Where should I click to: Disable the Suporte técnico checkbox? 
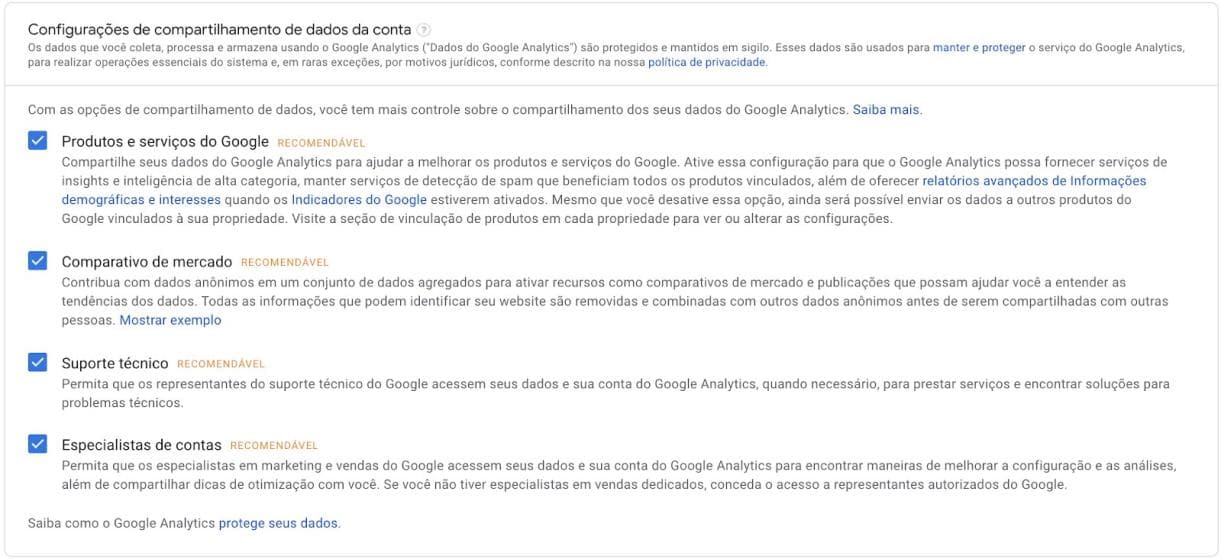click(38, 362)
